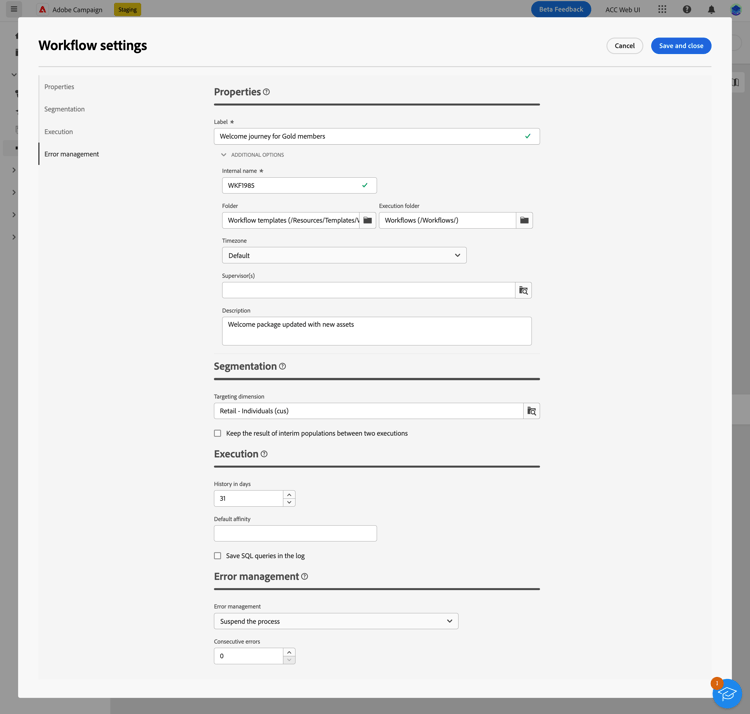The image size is (750, 714).
Task: Go to Properties in the side navigation
Action: 59,87
